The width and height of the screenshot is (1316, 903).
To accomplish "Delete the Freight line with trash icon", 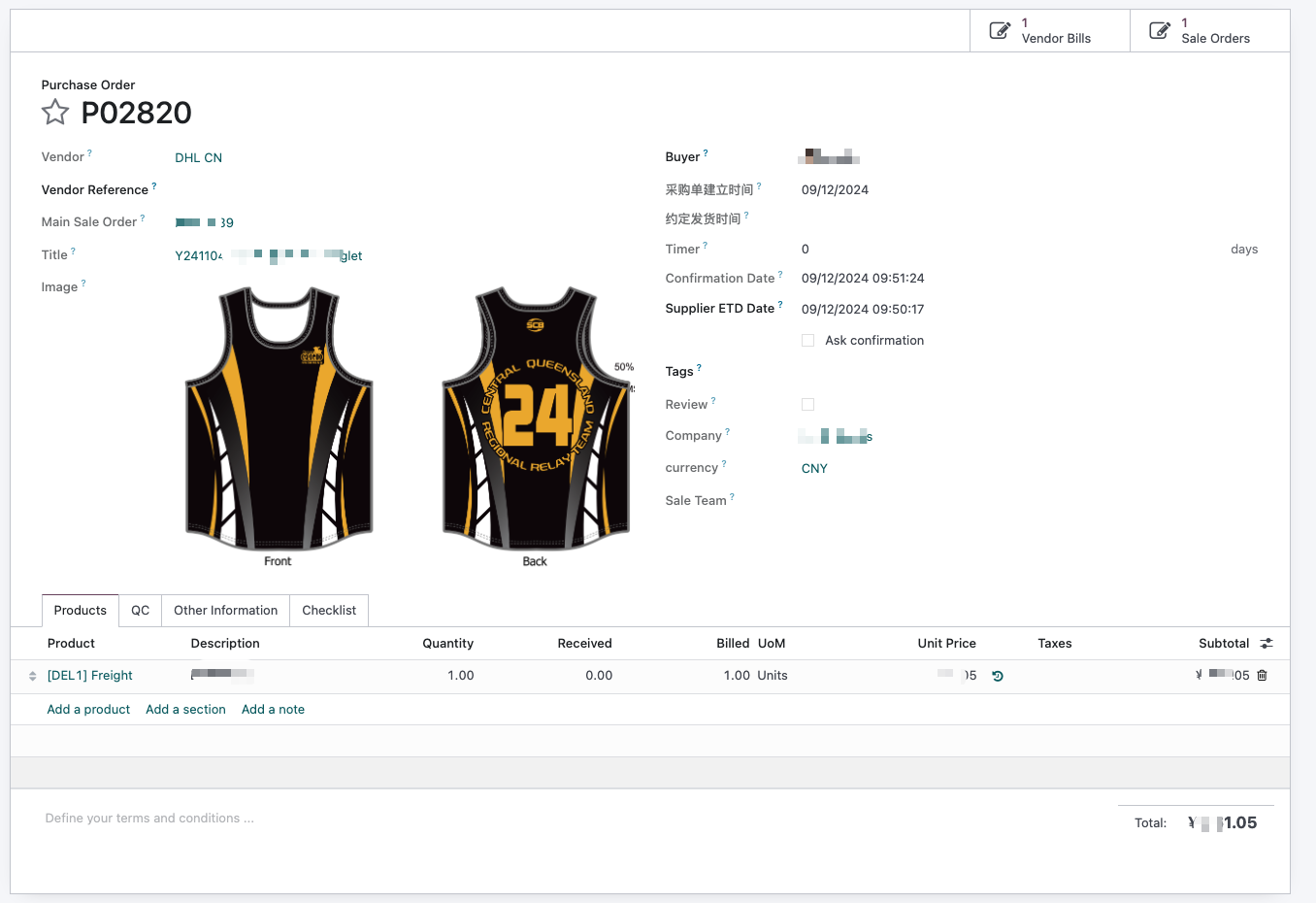I will point(1263,676).
